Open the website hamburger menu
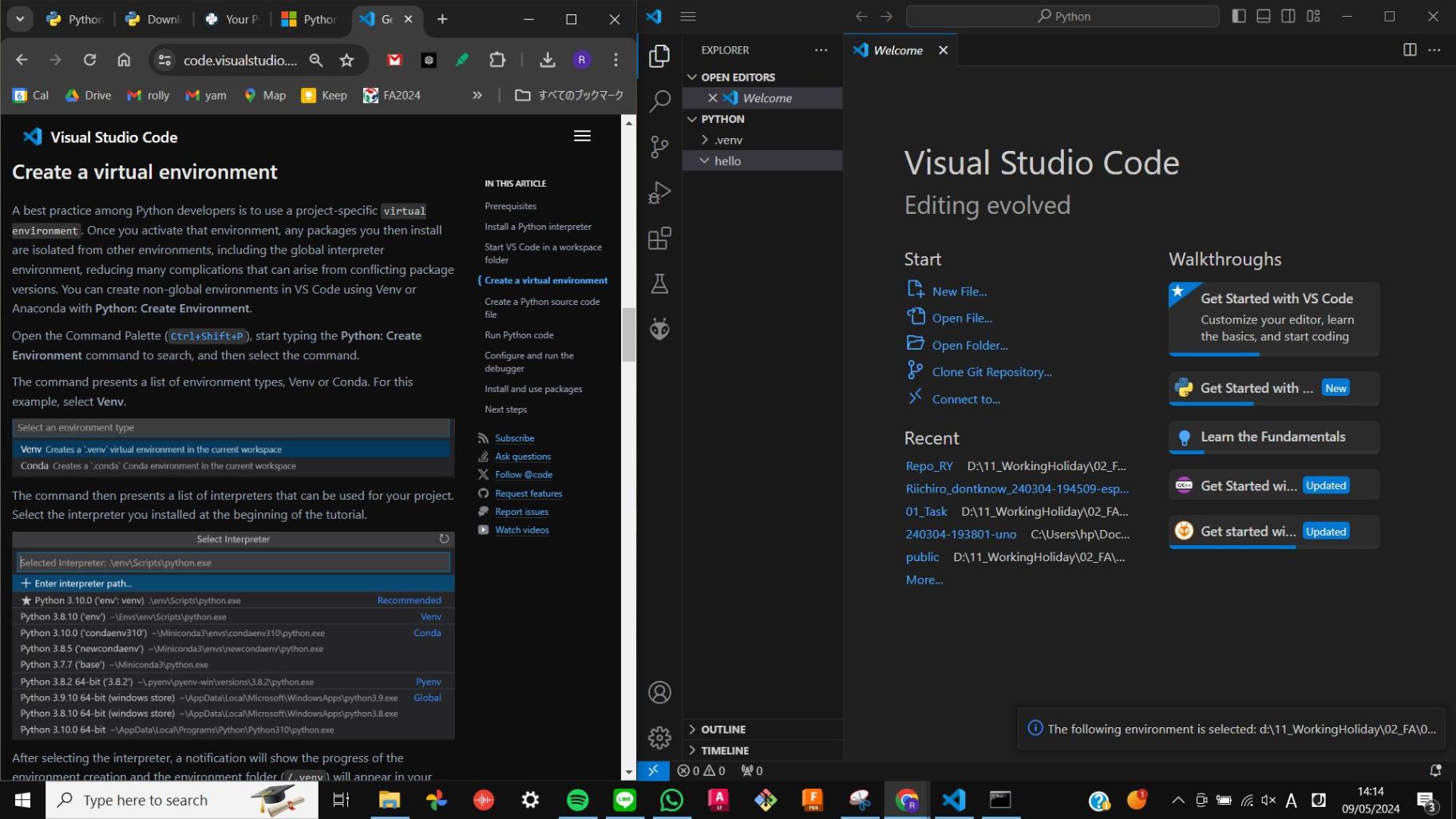 tap(583, 136)
